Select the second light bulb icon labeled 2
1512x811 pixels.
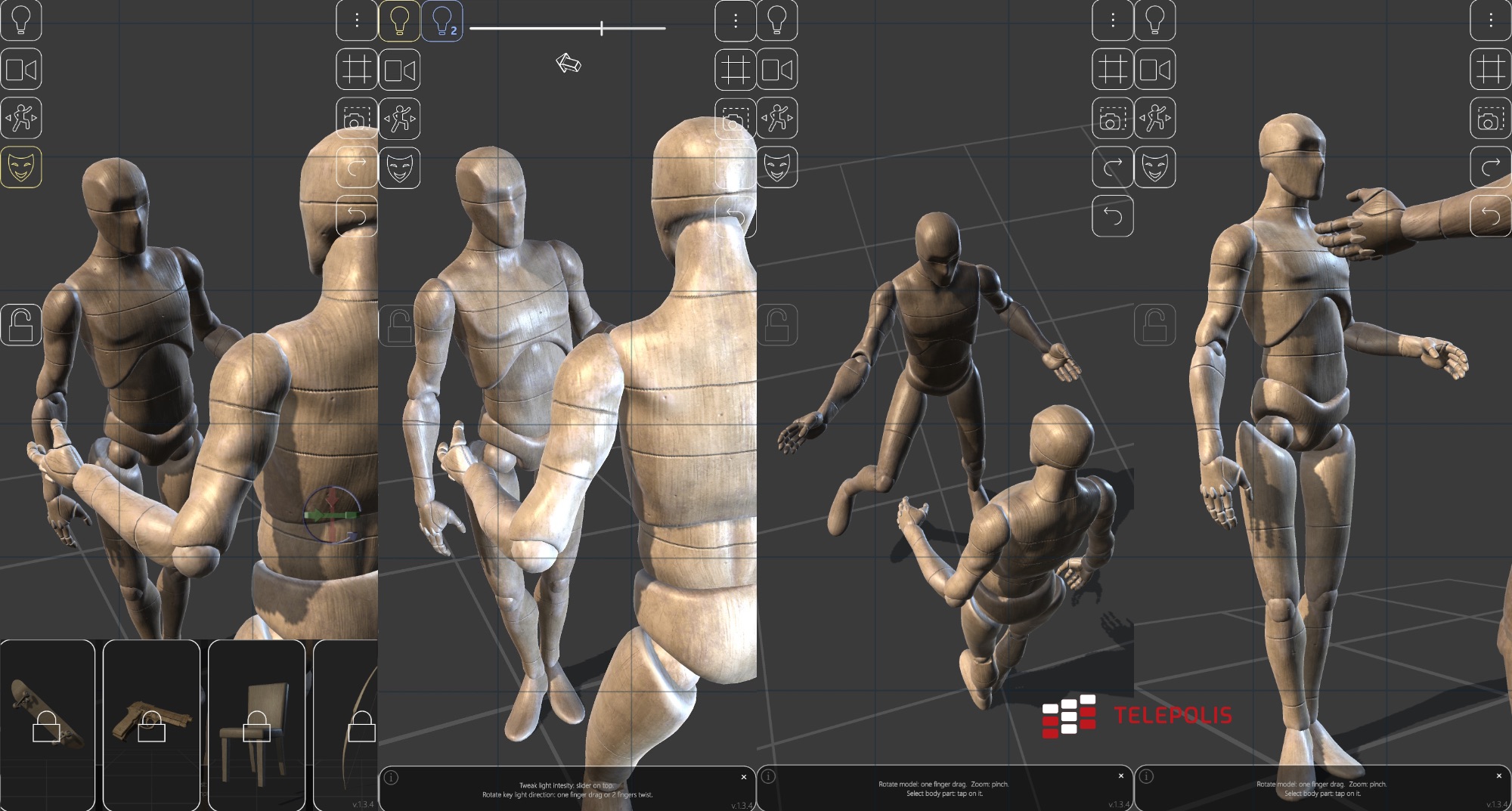[x=442, y=21]
